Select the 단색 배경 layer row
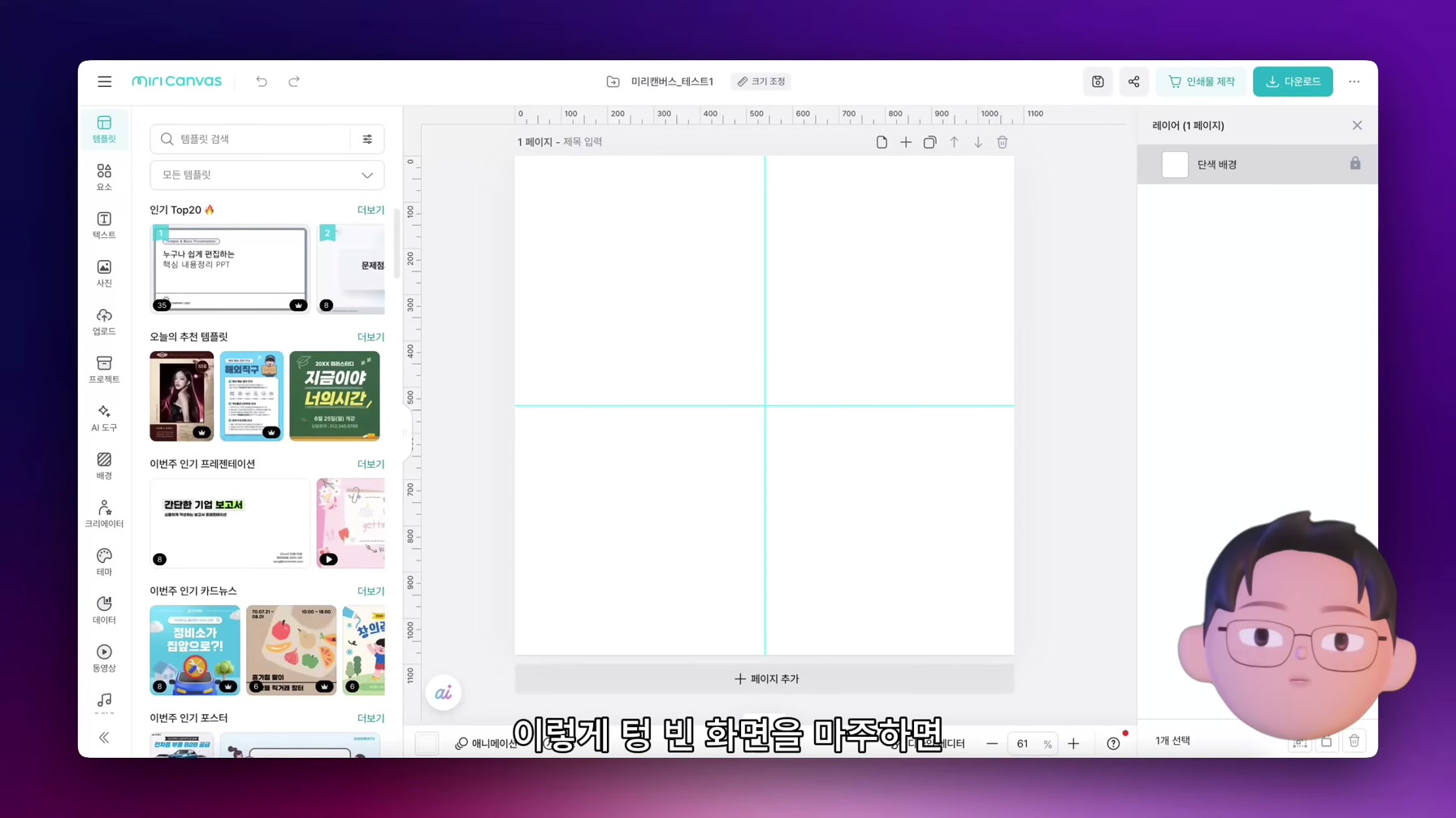1456x818 pixels. tap(1258, 164)
